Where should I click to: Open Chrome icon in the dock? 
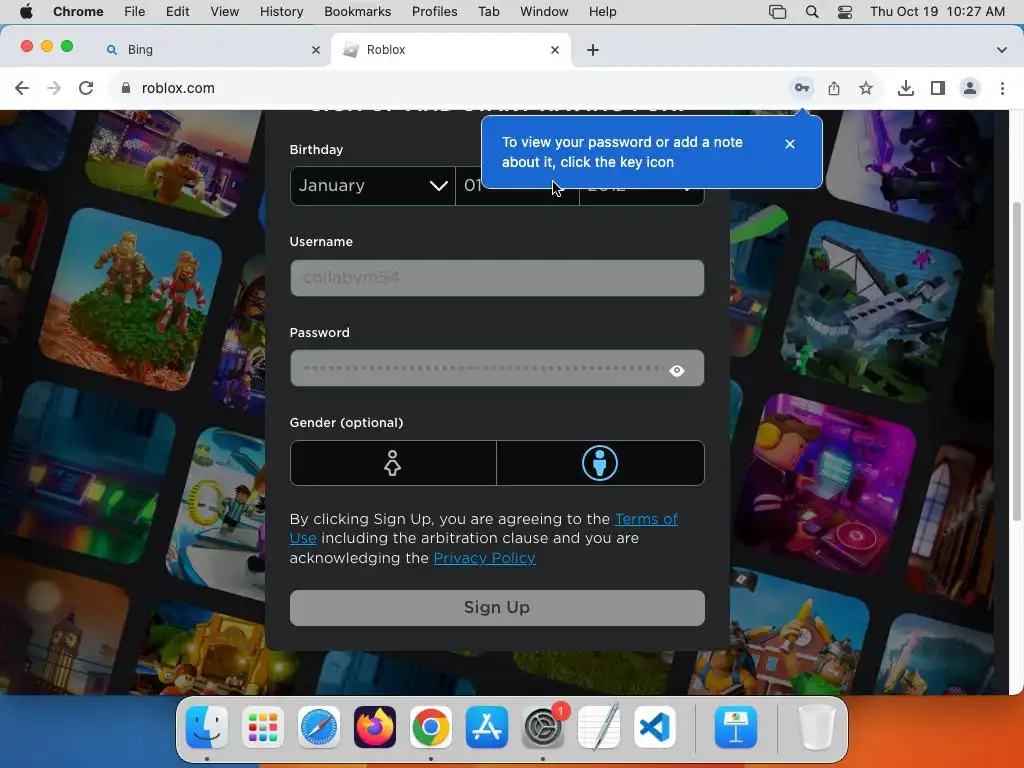click(430, 727)
